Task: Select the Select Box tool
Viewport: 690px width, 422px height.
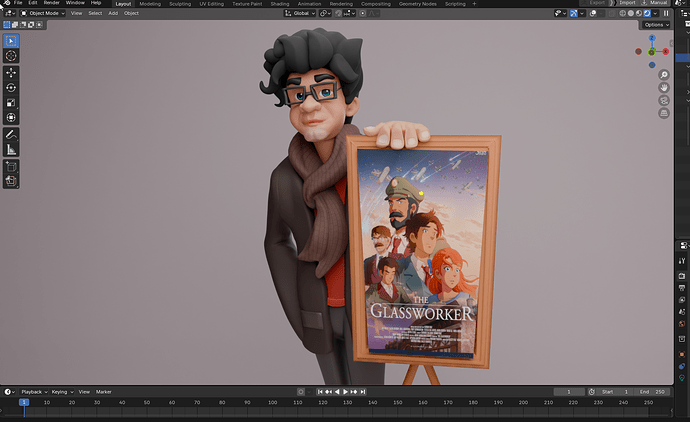Action: pos(11,41)
